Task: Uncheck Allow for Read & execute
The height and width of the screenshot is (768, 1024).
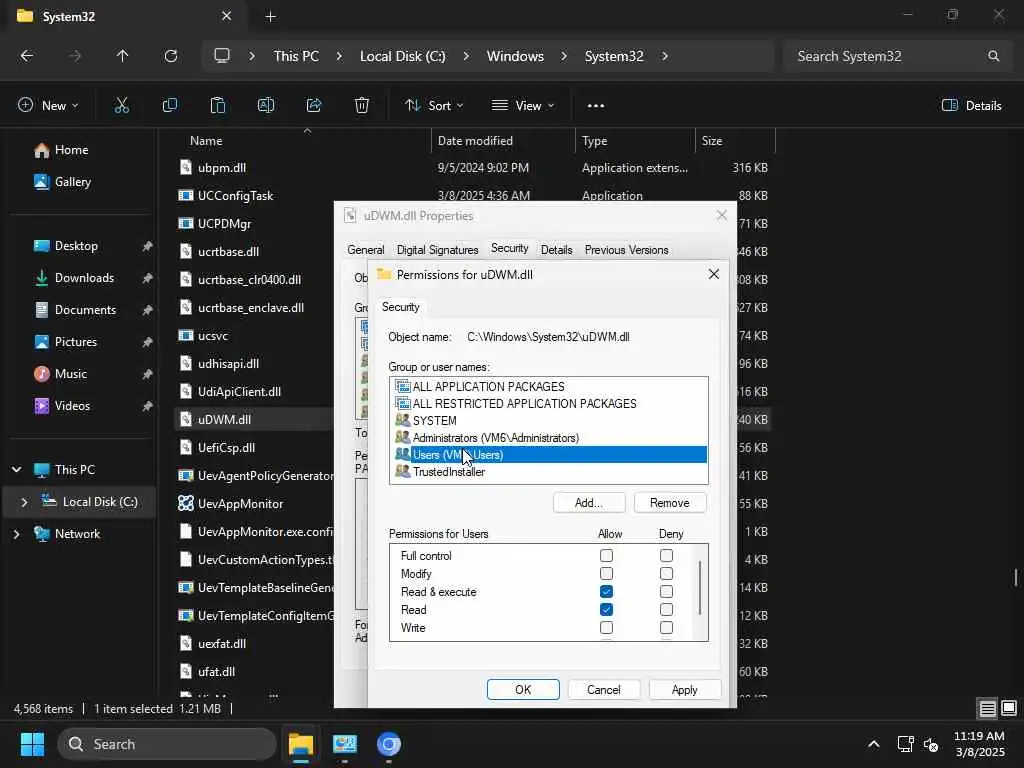Action: click(606, 592)
